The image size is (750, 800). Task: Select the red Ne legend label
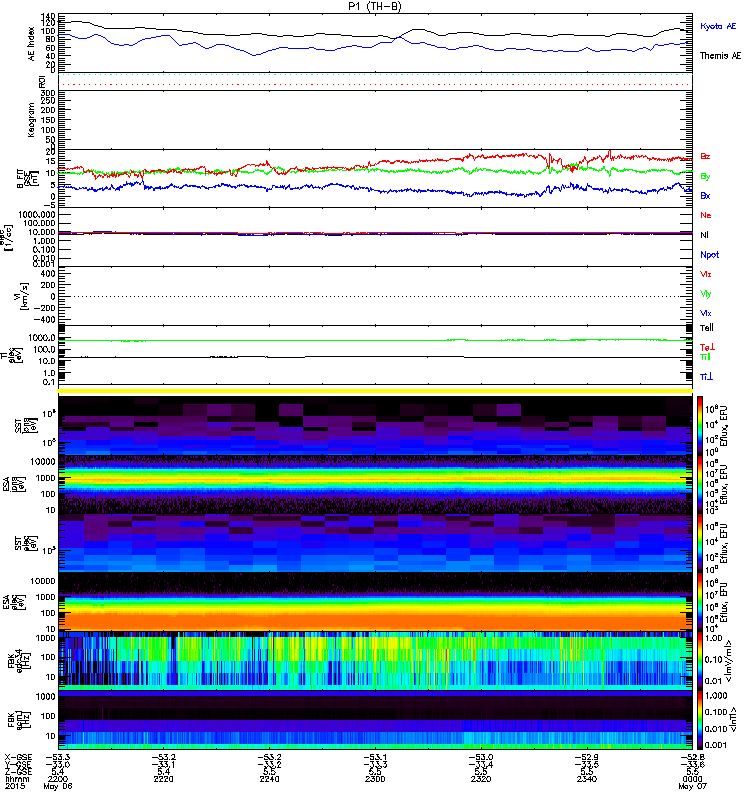tap(706, 215)
